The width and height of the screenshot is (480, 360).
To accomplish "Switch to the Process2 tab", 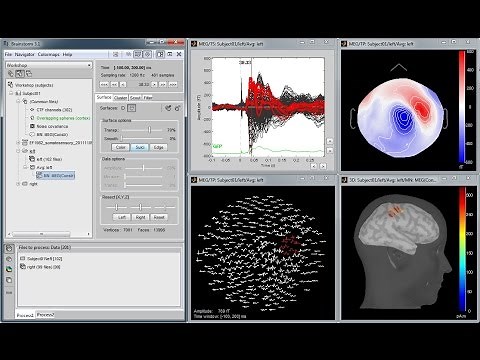I will (45, 315).
